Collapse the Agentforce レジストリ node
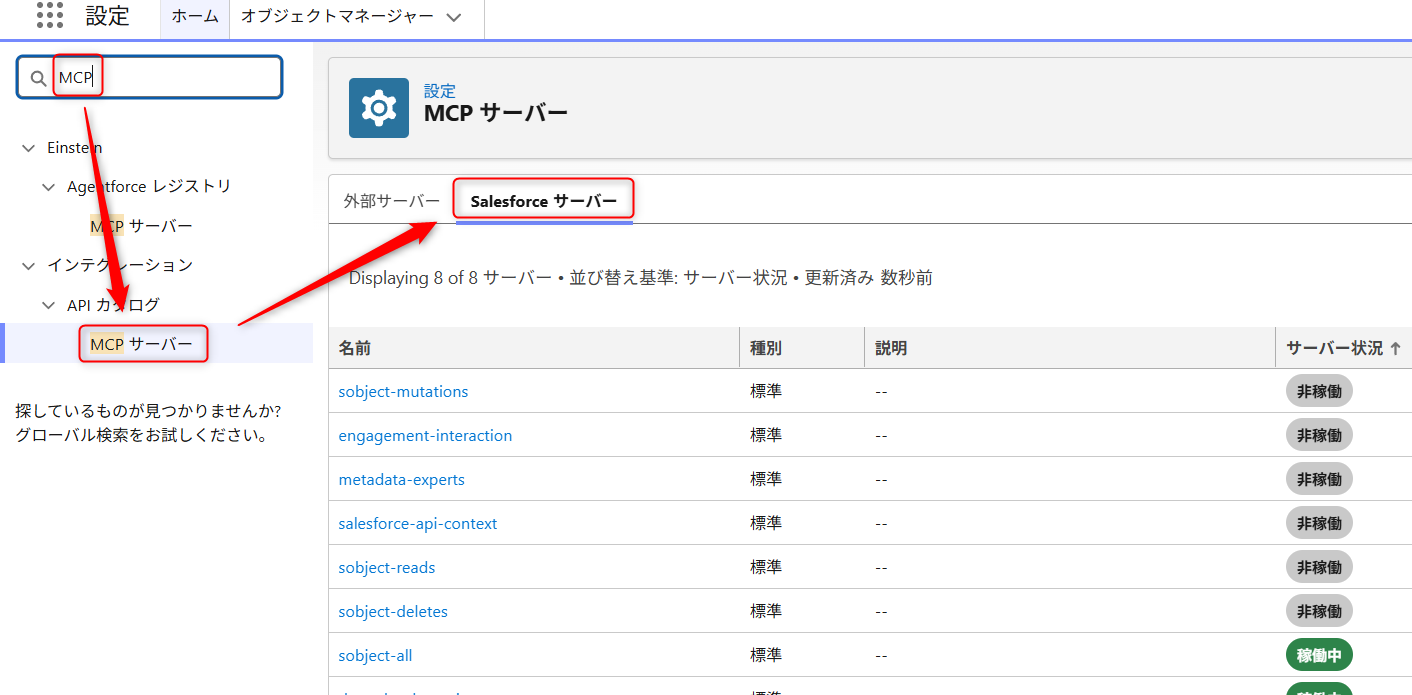Viewport: 1412px width, 695px height. (x=48, y=187)
